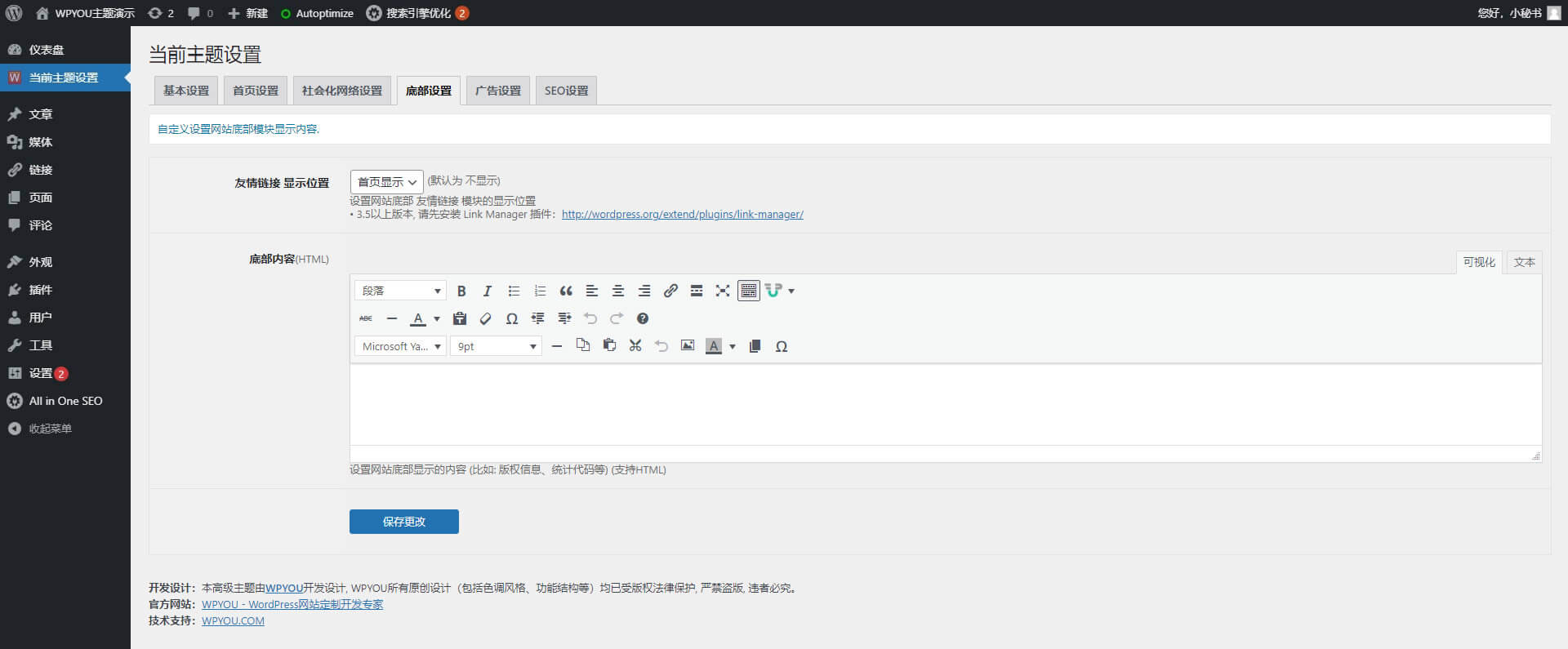The width and height of the screenshot is (1568, 649).
Task: Open the U shortcode dropdown arrow
Action: pyautogui.click(x=791, y=291)
